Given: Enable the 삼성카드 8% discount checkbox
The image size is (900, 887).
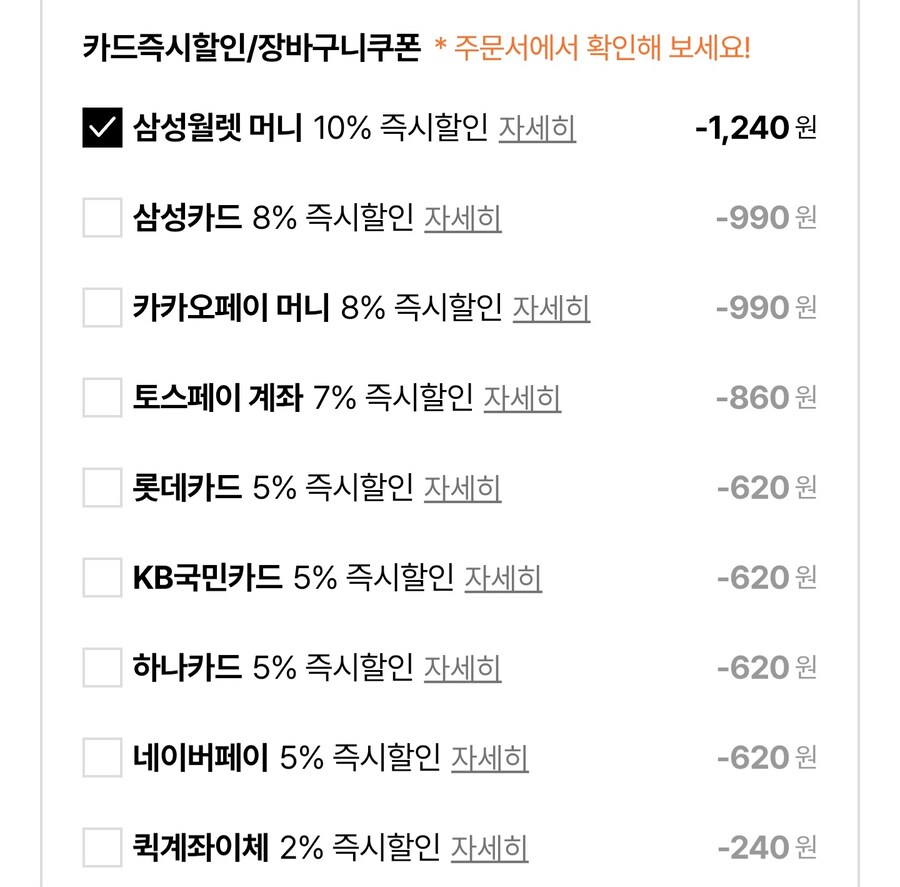Looking at the screenshot, I should point(100,217).
